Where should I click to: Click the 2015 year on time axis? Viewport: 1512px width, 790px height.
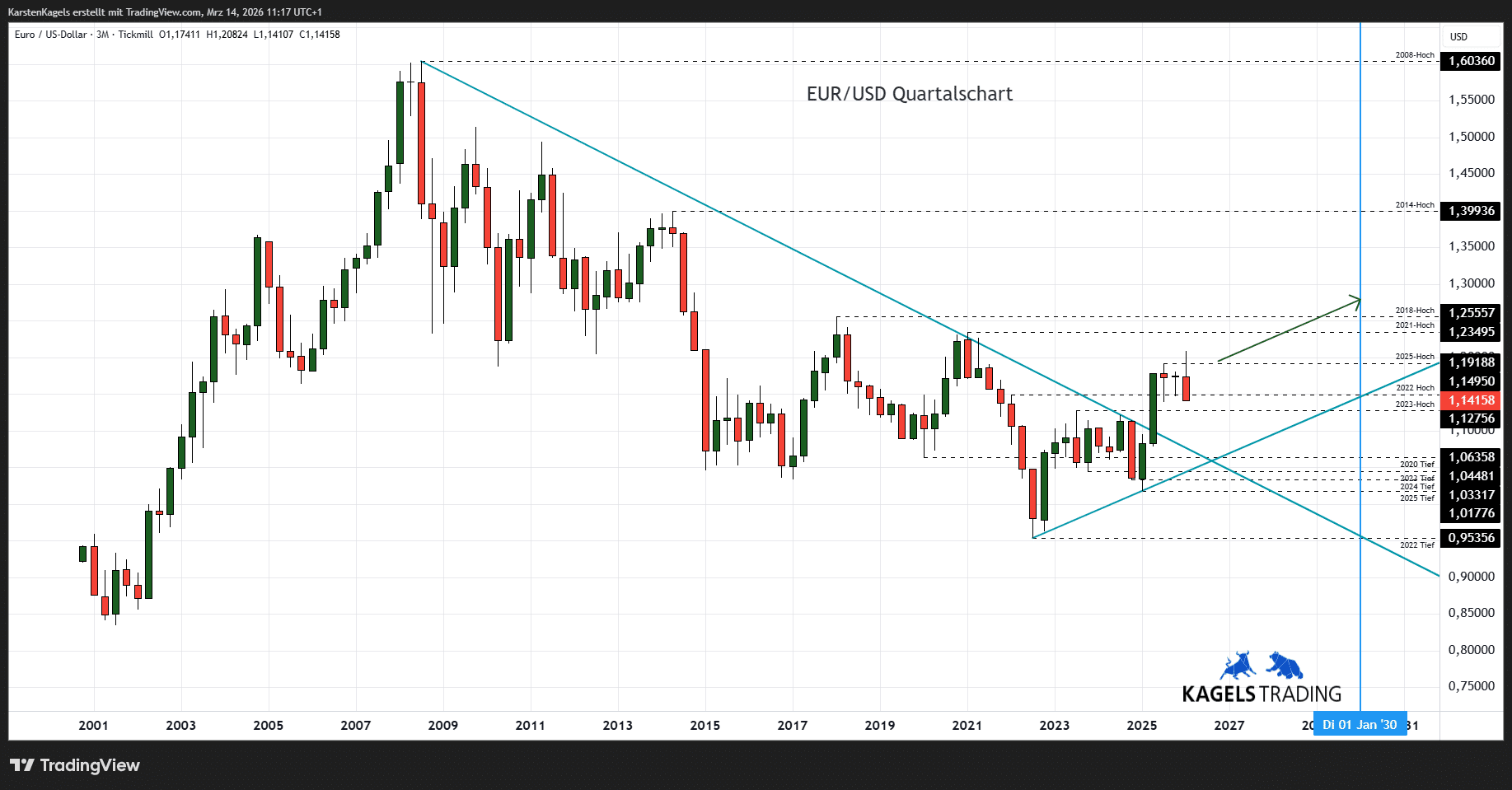point(705,726)
